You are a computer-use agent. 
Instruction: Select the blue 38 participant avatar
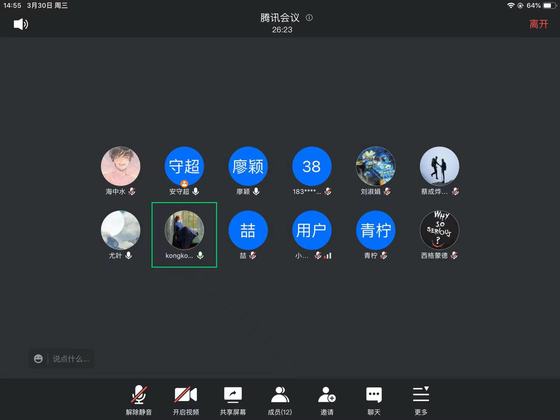point(312,166)
